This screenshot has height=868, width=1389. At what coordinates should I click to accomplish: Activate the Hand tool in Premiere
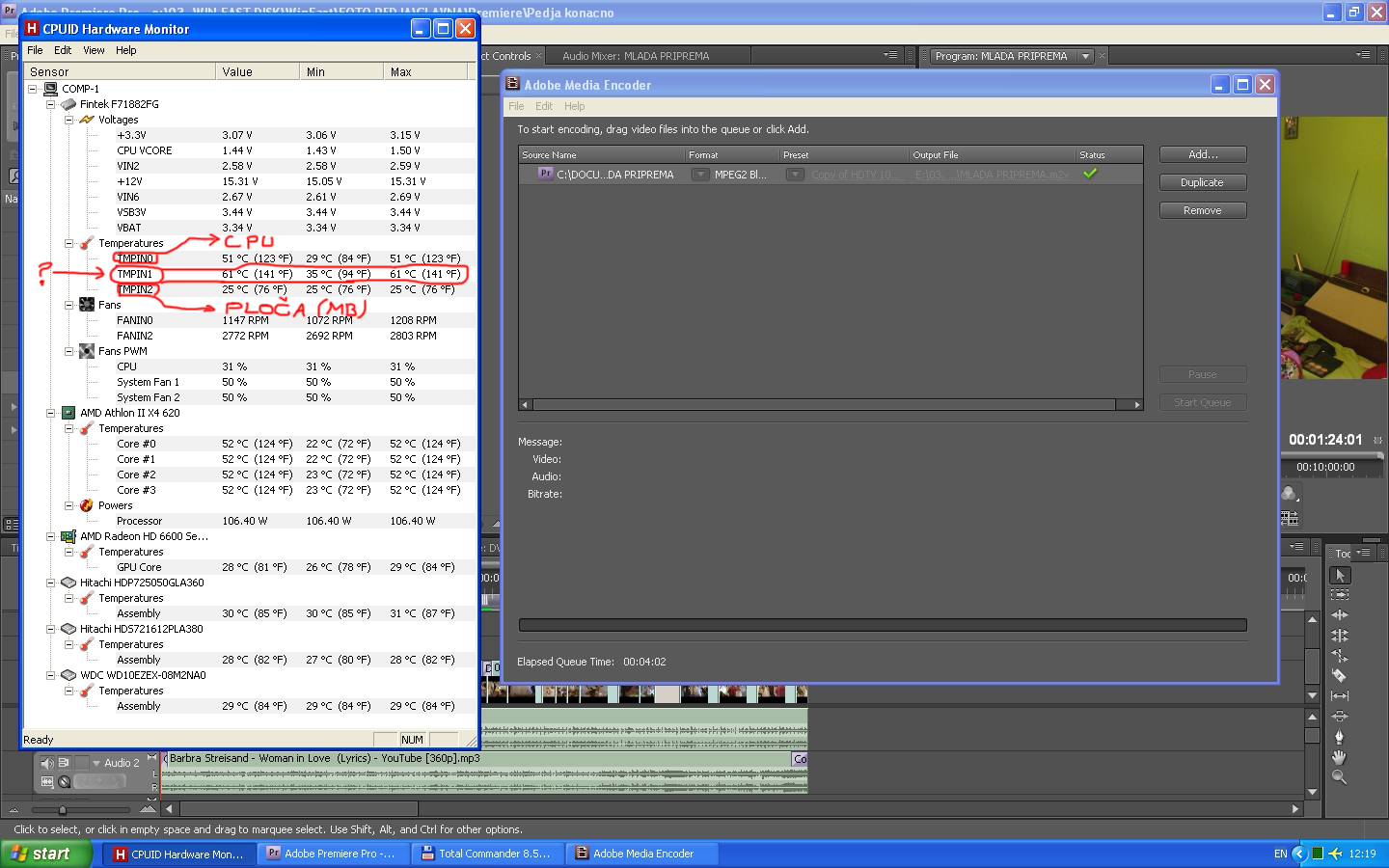coord(1340,757)
